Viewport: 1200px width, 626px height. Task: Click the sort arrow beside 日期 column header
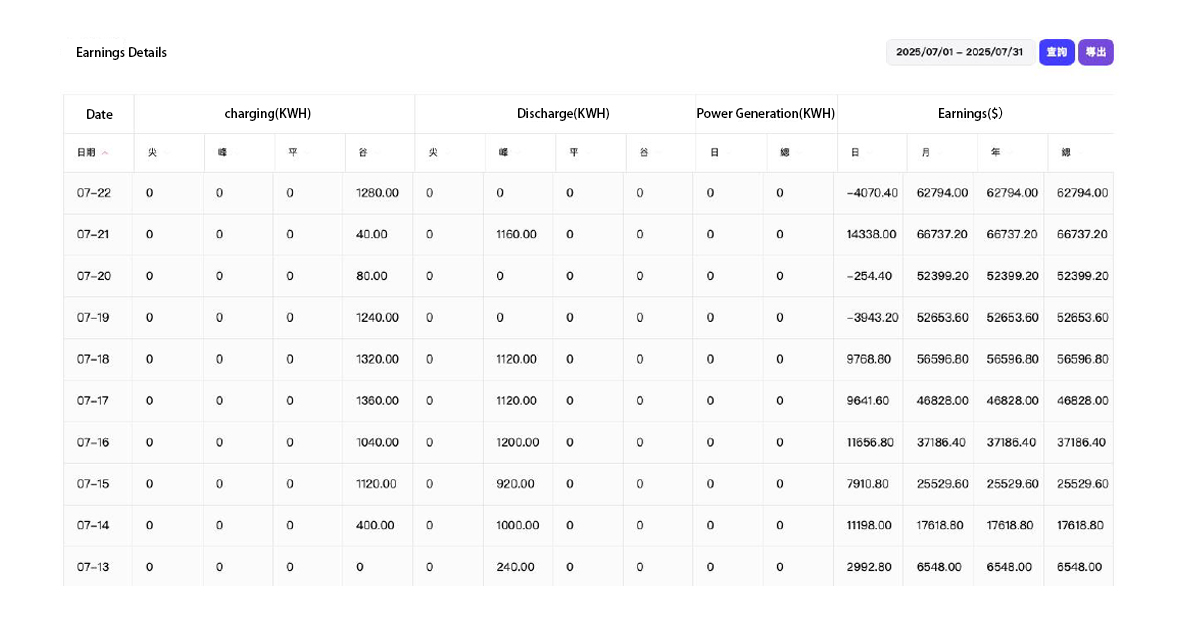tap(105, 153)
